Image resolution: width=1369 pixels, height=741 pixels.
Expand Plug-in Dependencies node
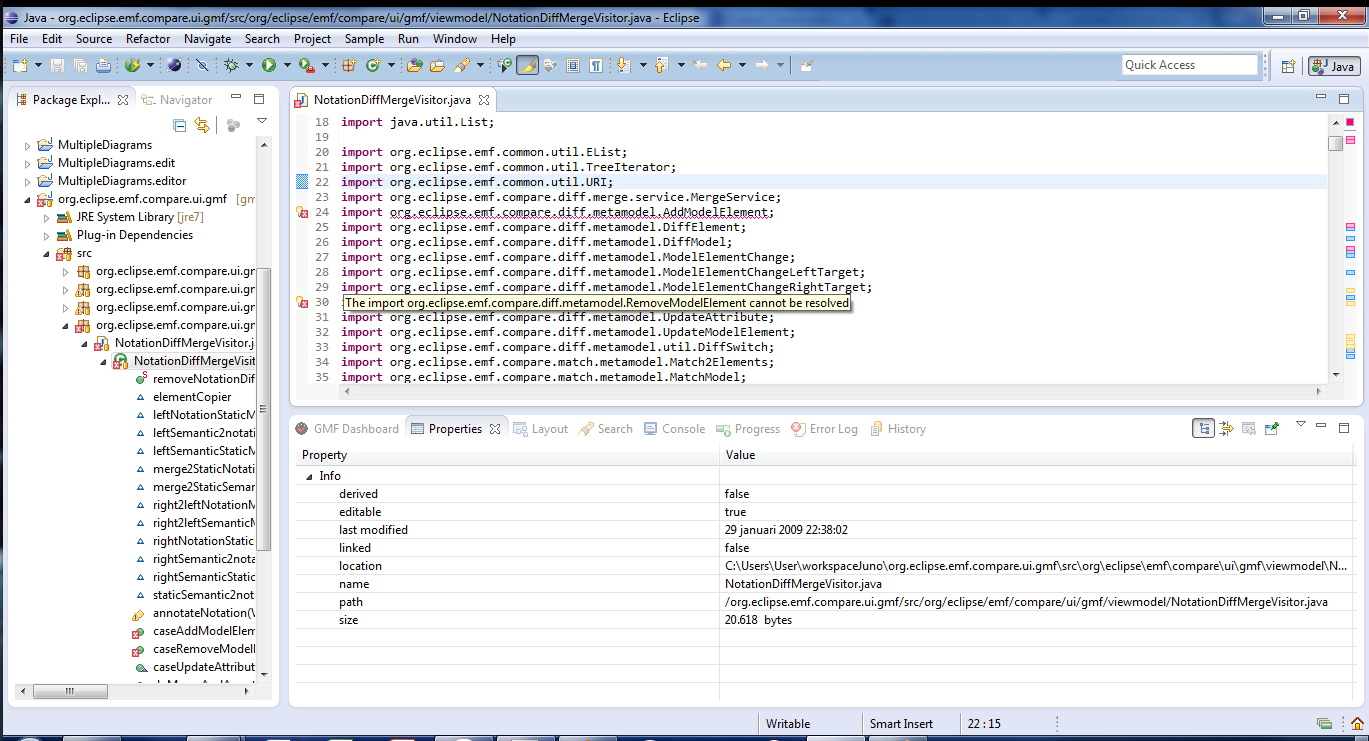(x=46, y=236)
